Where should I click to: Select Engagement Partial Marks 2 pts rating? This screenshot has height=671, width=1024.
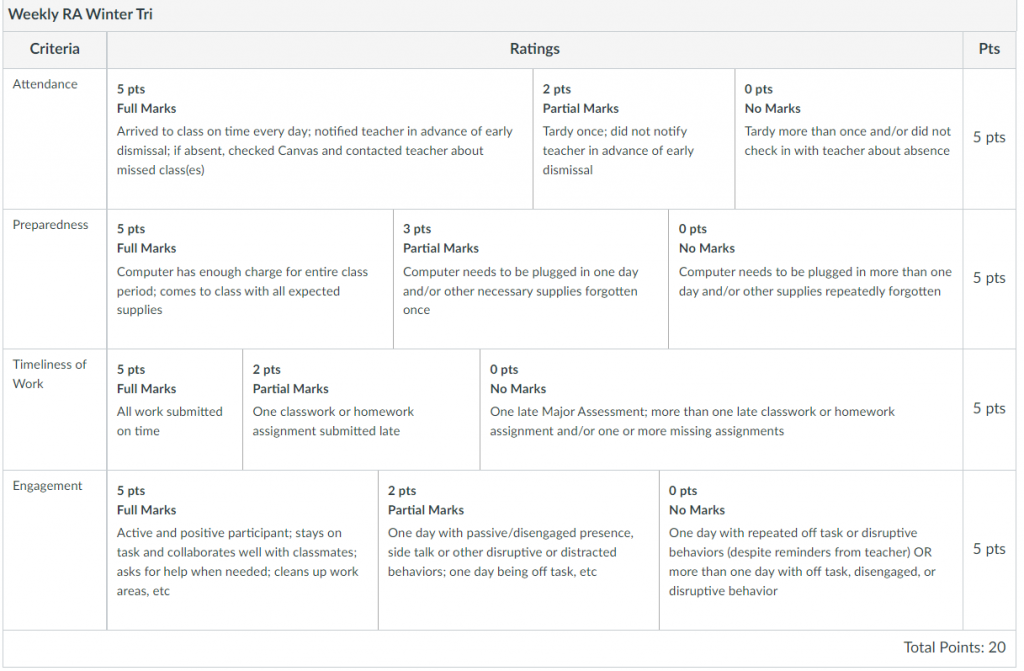(519, 550)
